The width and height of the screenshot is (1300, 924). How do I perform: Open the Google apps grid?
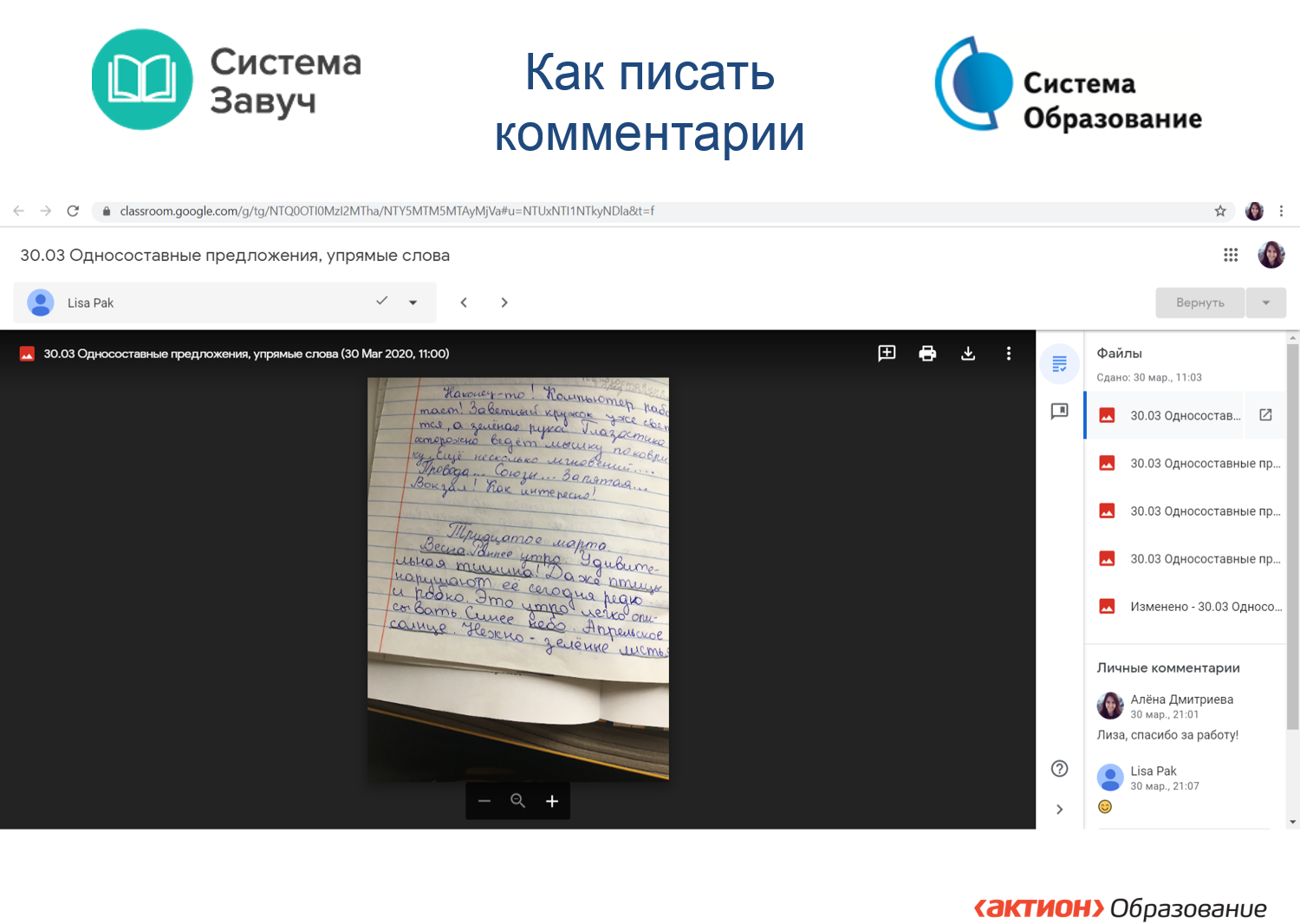click(1231, 255)
